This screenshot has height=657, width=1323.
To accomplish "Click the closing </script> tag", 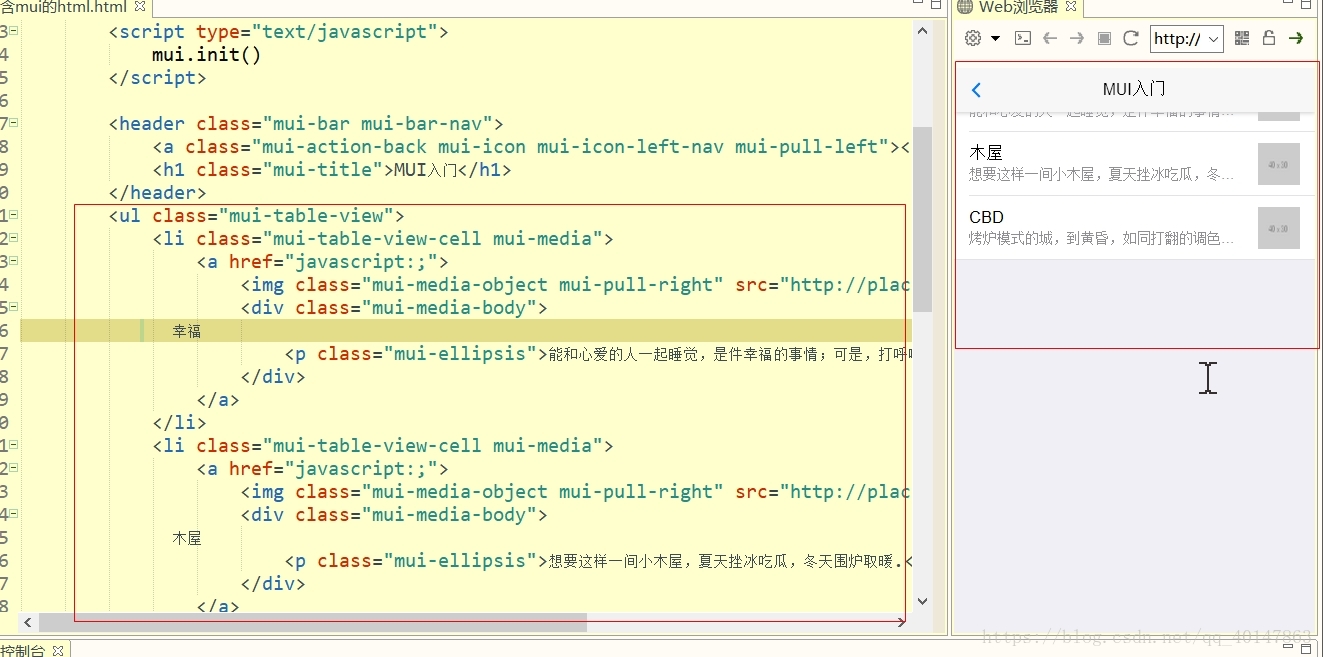I will coord(157,78).
